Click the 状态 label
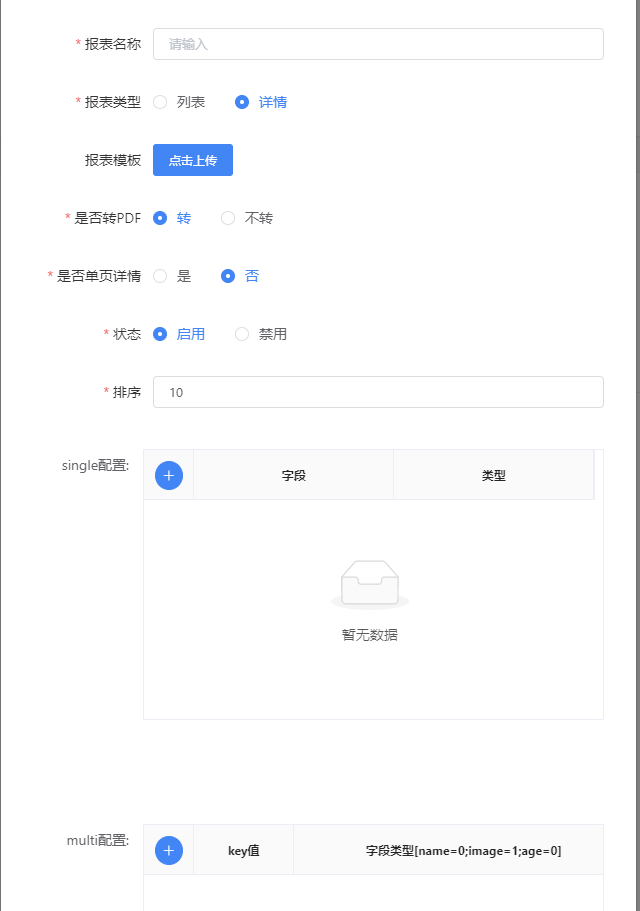Image resolution: width=640 pixels, height=911 pixels. click(x=127, y=334)
